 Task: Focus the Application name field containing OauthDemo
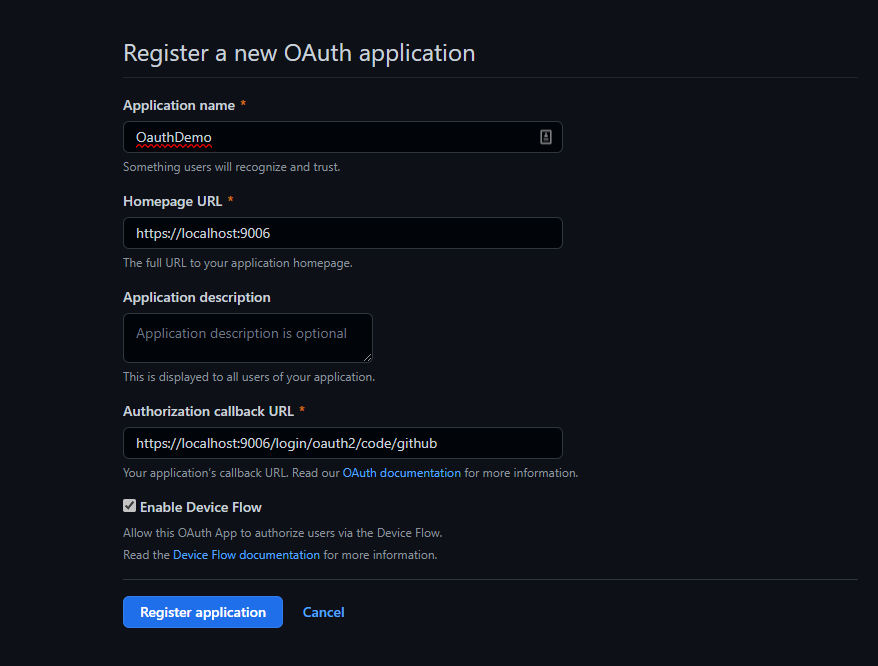click(343, 137)
